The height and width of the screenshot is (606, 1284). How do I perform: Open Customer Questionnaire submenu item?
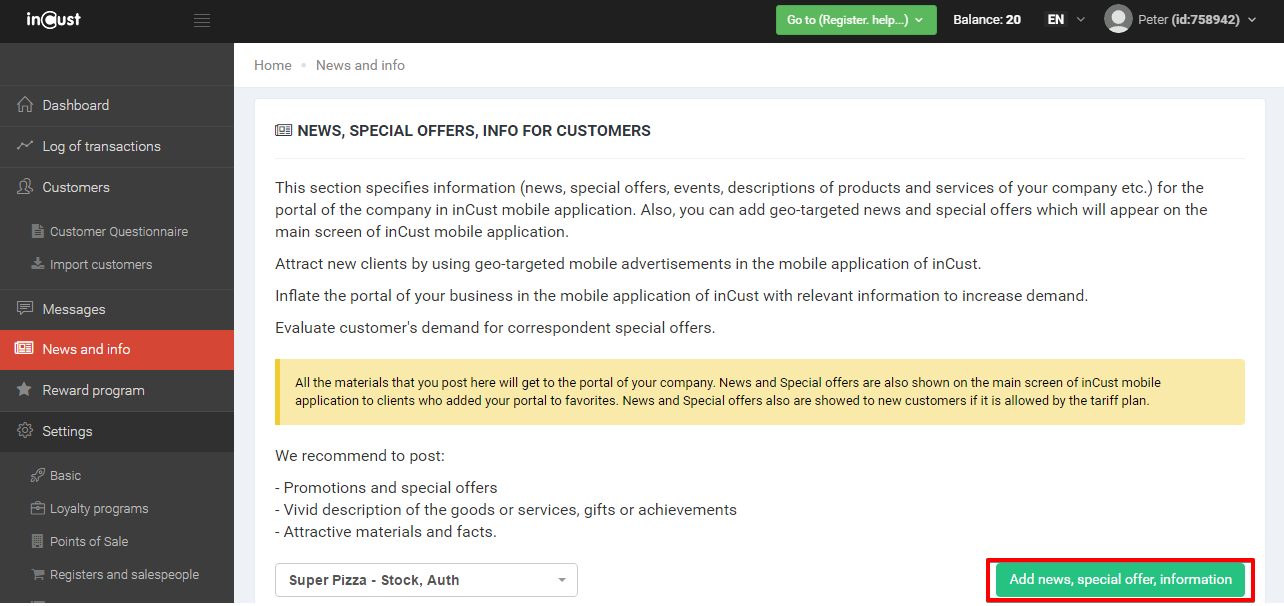coord(118,231)
